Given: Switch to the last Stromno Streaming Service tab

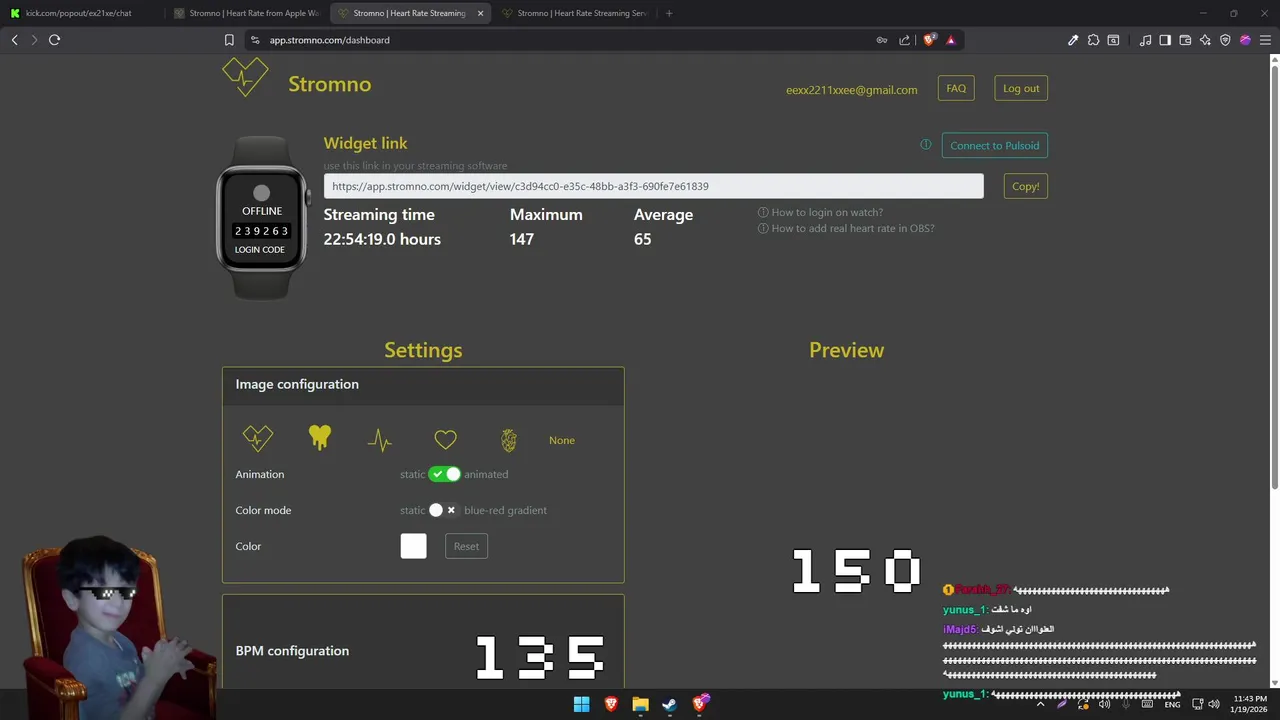Looking at the screenshot, I should click(x=573, y=13).
